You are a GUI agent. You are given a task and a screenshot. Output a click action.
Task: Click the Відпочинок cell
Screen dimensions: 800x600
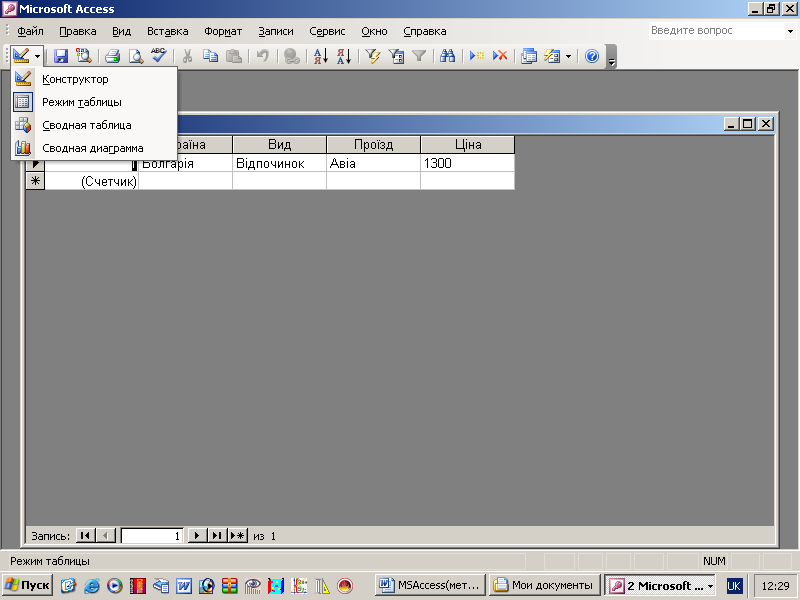279,163
